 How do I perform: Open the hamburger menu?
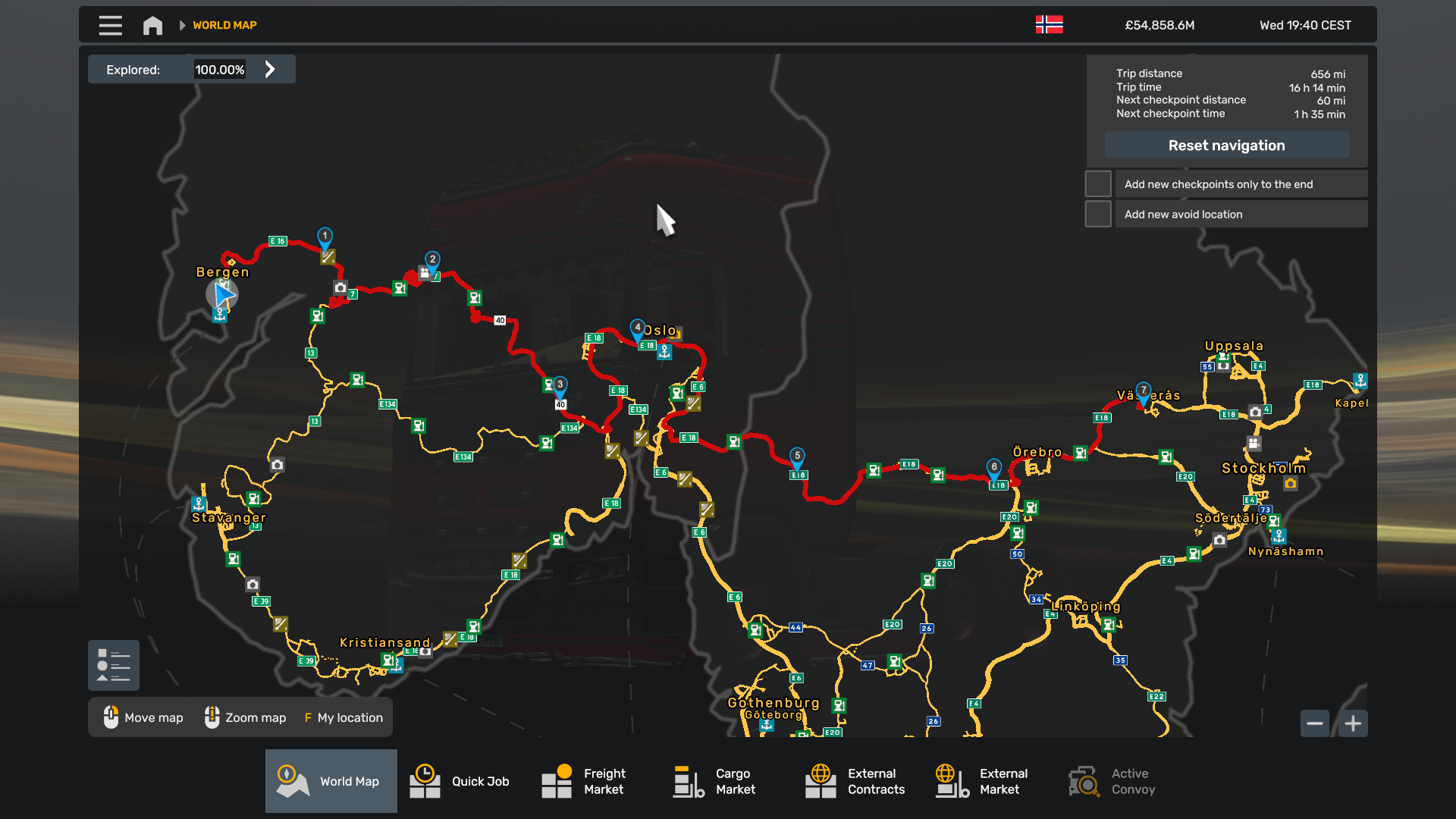(x=110, y=25)
